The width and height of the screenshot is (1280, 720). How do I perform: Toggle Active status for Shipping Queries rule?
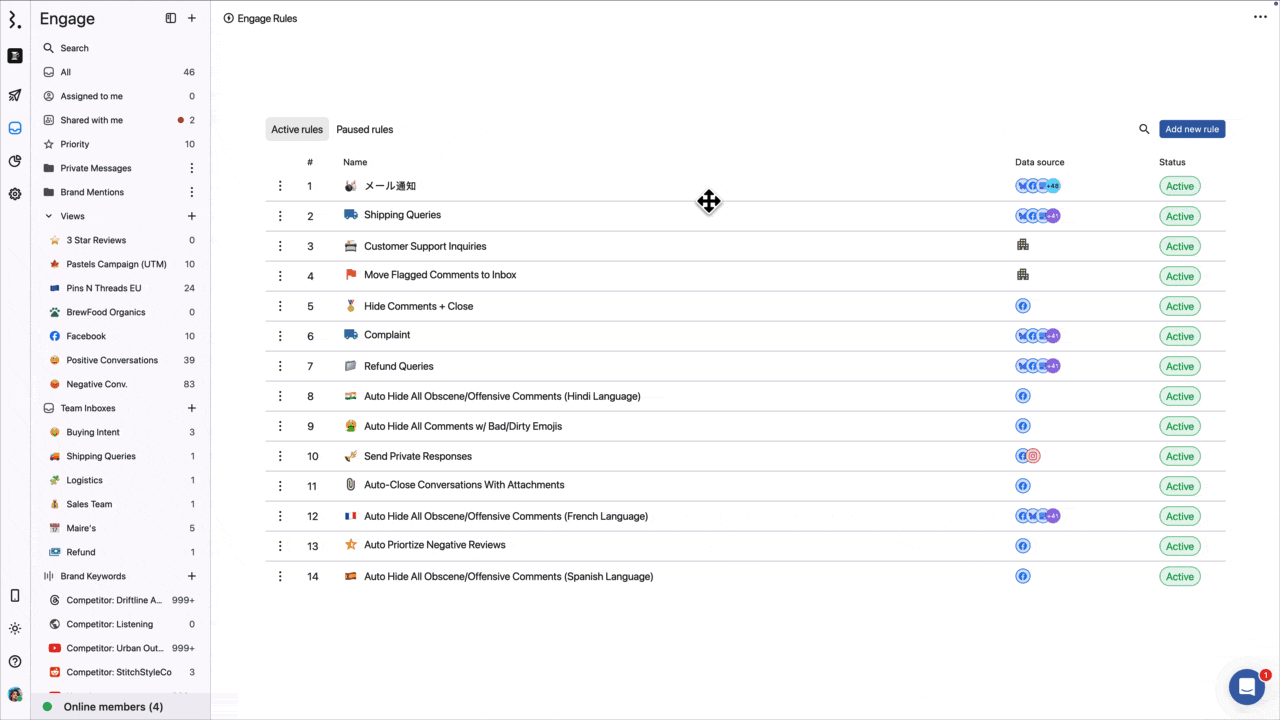point(1179,216)
